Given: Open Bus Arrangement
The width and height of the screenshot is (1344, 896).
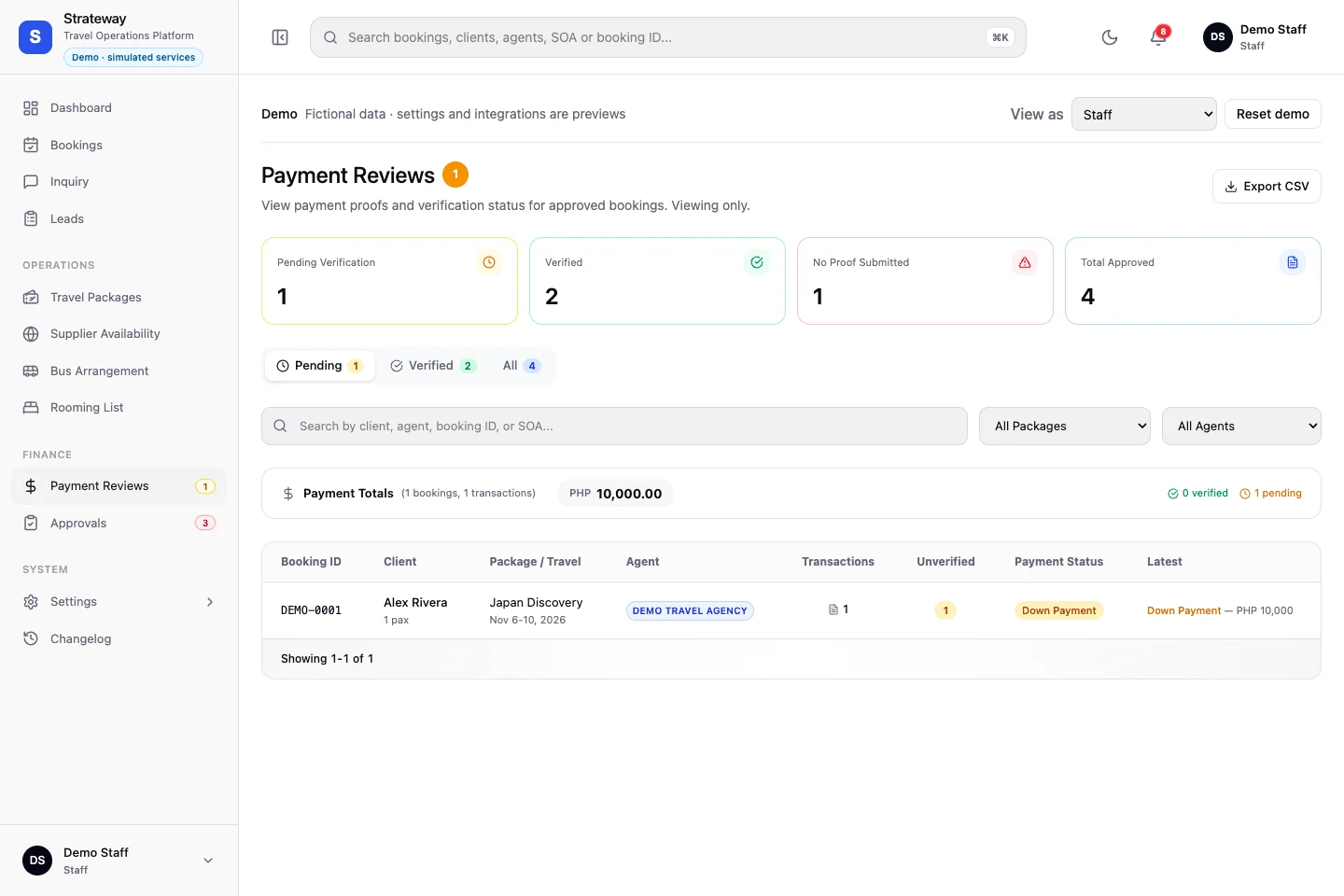Looking at the screenshot, I should [x=119, y=371].
